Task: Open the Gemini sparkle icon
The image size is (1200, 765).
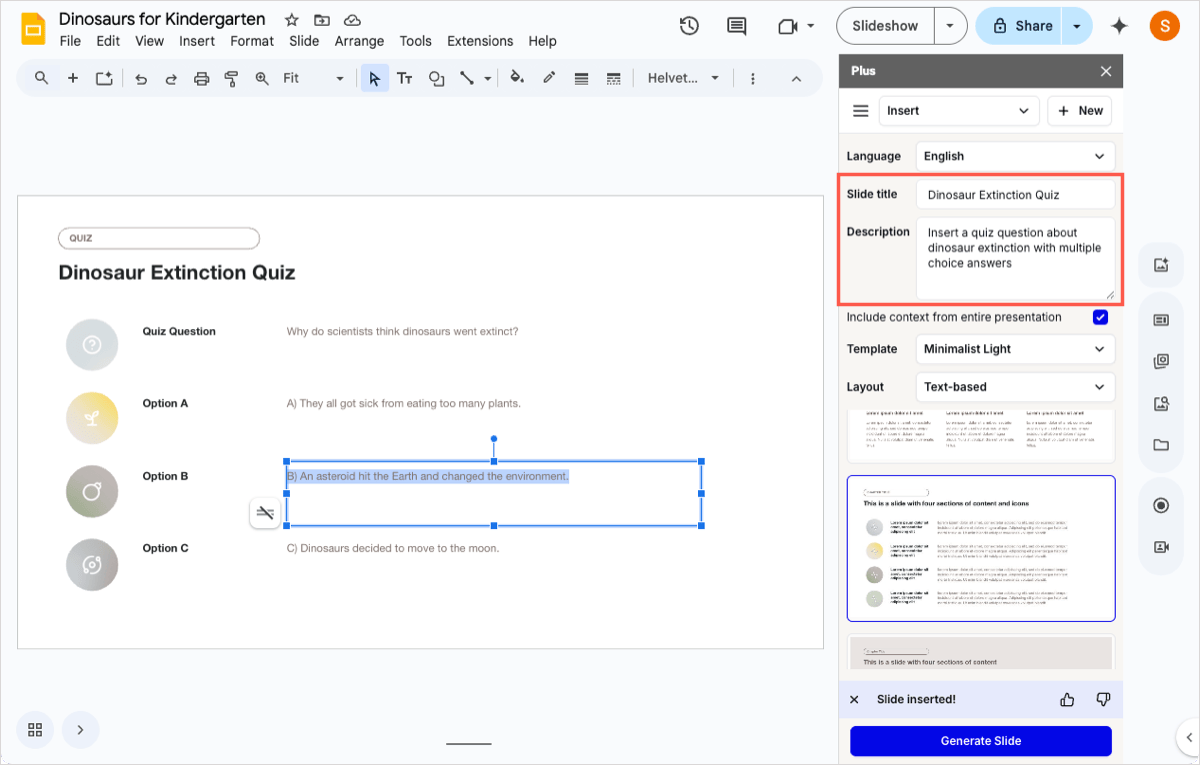Action: (1120, 26)
